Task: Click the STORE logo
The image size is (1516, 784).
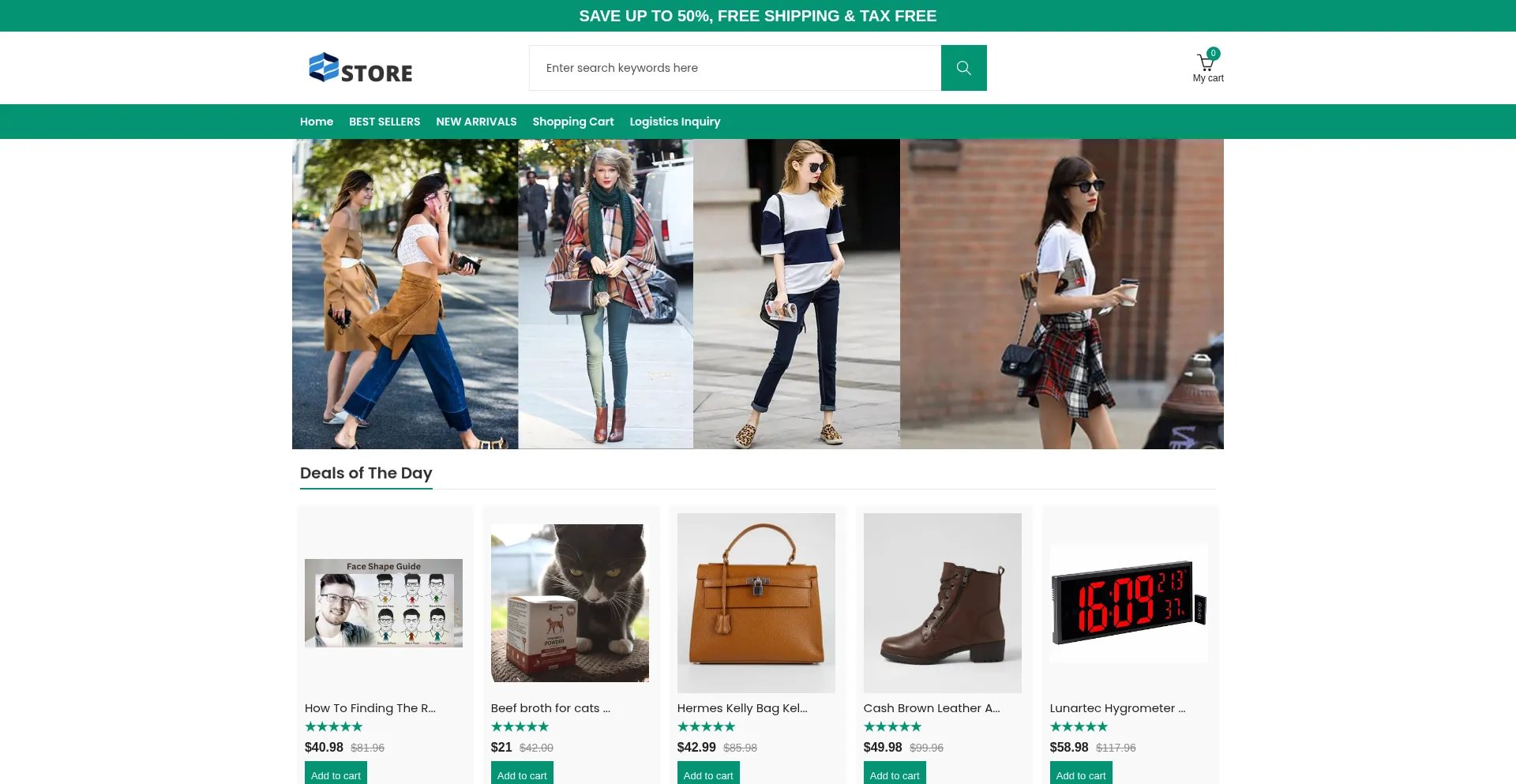Action: pos(360,69)
